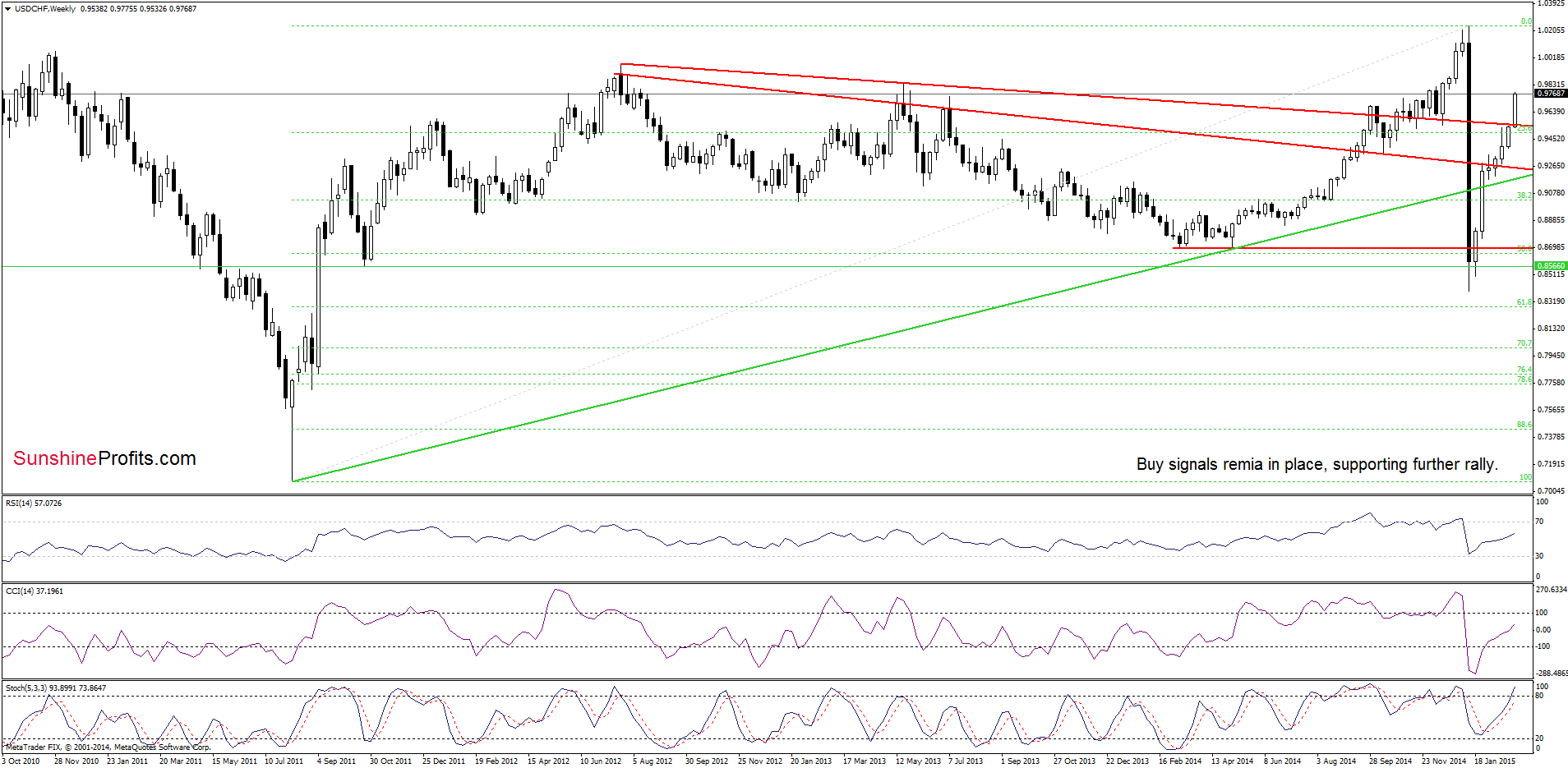Click the 28 Sep 2014 date label
The image size is (1568, 768).
(1390, 761)
